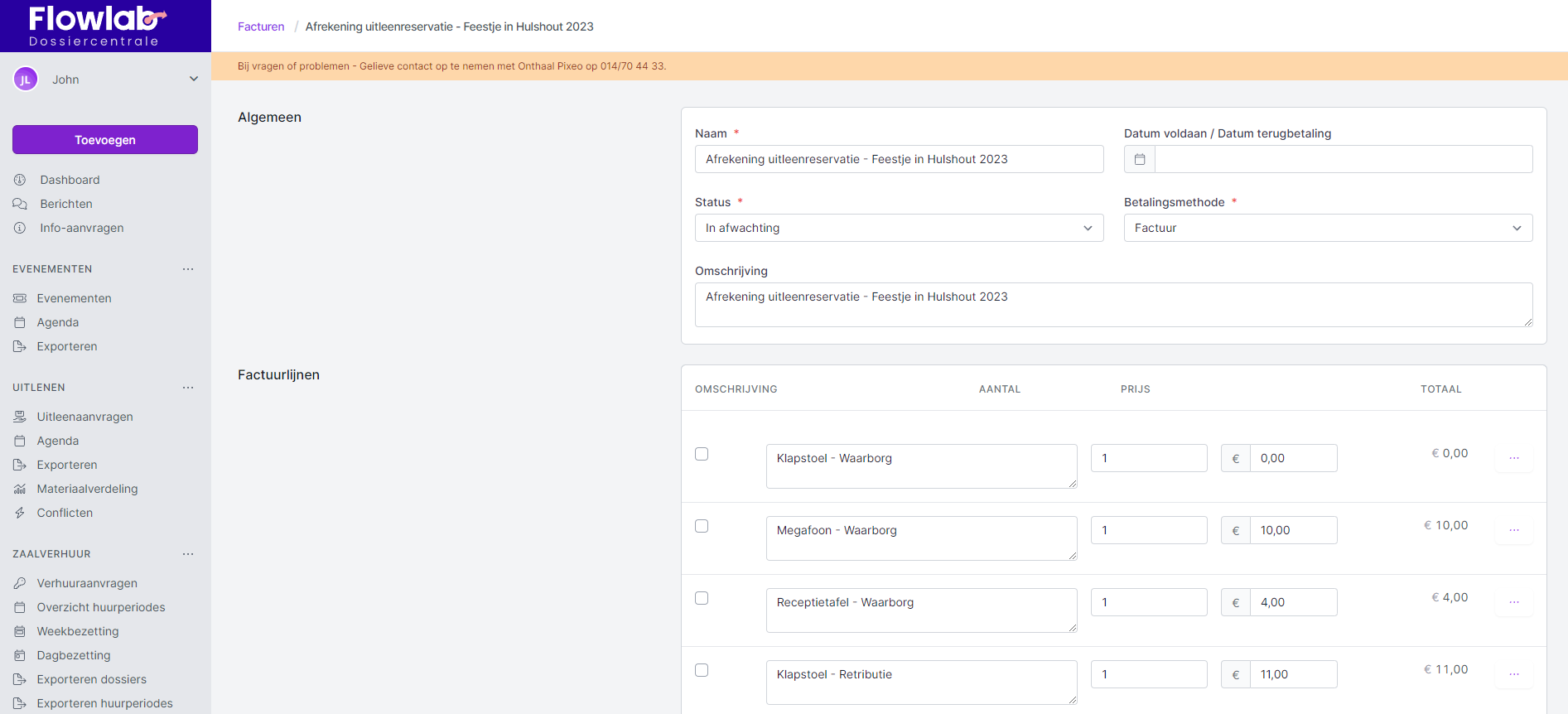Screen dimensions: 1568x714
Task: Go to Uitleenaanvragen in sidebar
Action: click(x=84, y=417)
